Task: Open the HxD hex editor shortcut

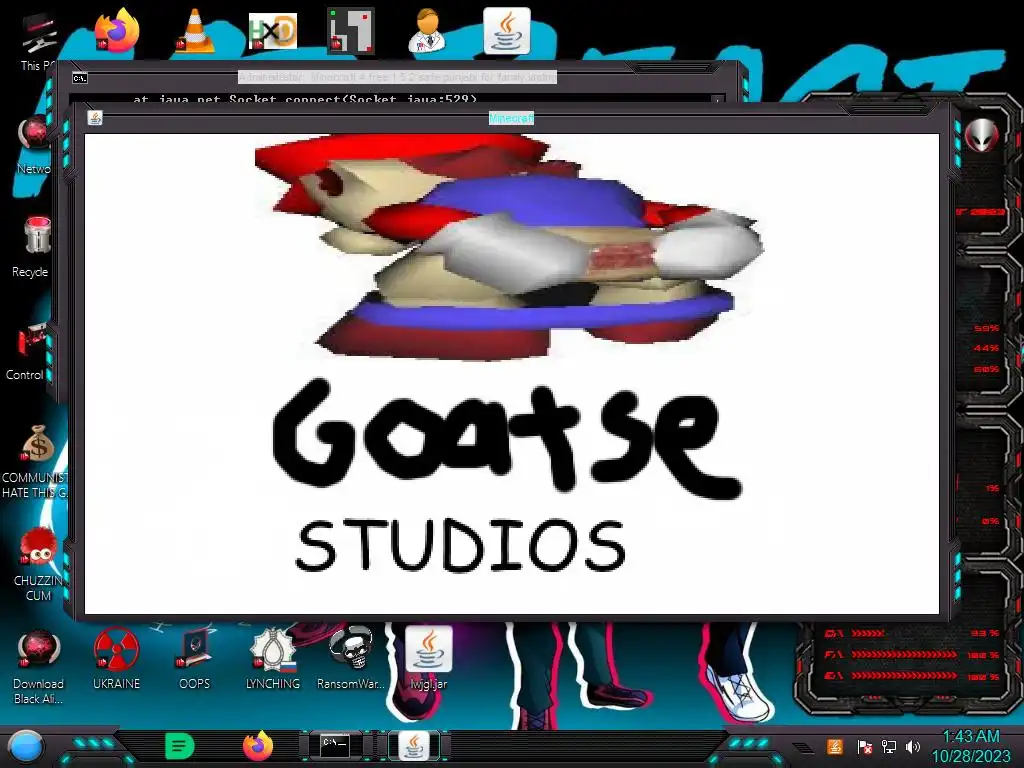Action: click(272, 31)
